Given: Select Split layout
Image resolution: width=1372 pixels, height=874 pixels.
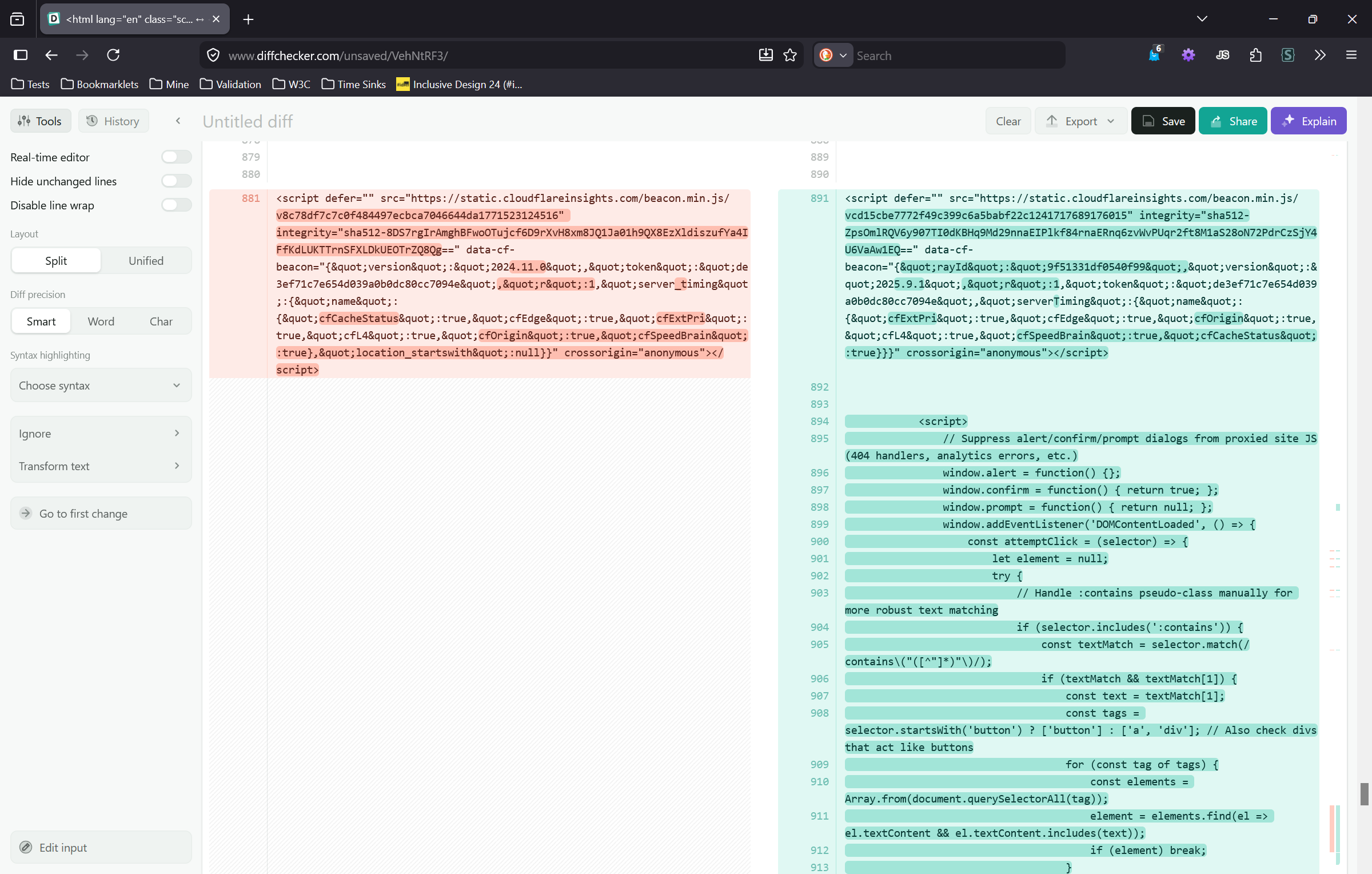Looking at the screenshot, I should pyautogui.click(x=56, y=261).
